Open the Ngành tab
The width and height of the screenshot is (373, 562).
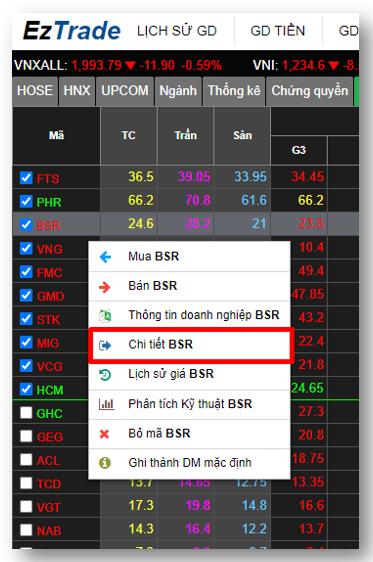point(178,91)
